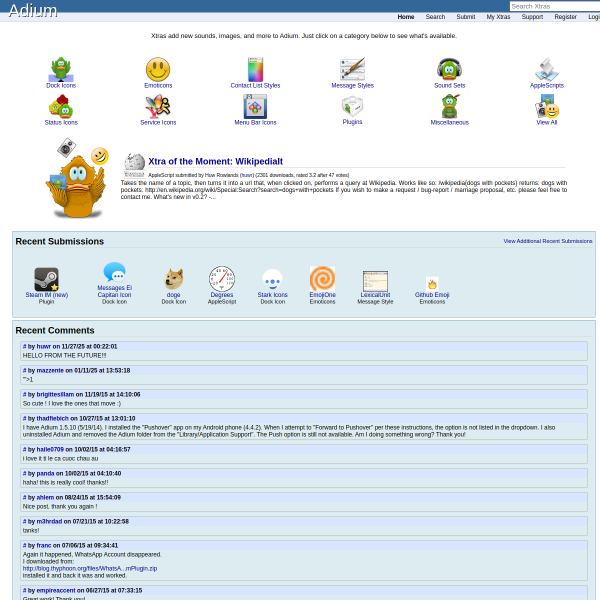Viewport: 600px width, 600px height.
Task: Open the Dock Icons category icon
Action: pos(61,69)
